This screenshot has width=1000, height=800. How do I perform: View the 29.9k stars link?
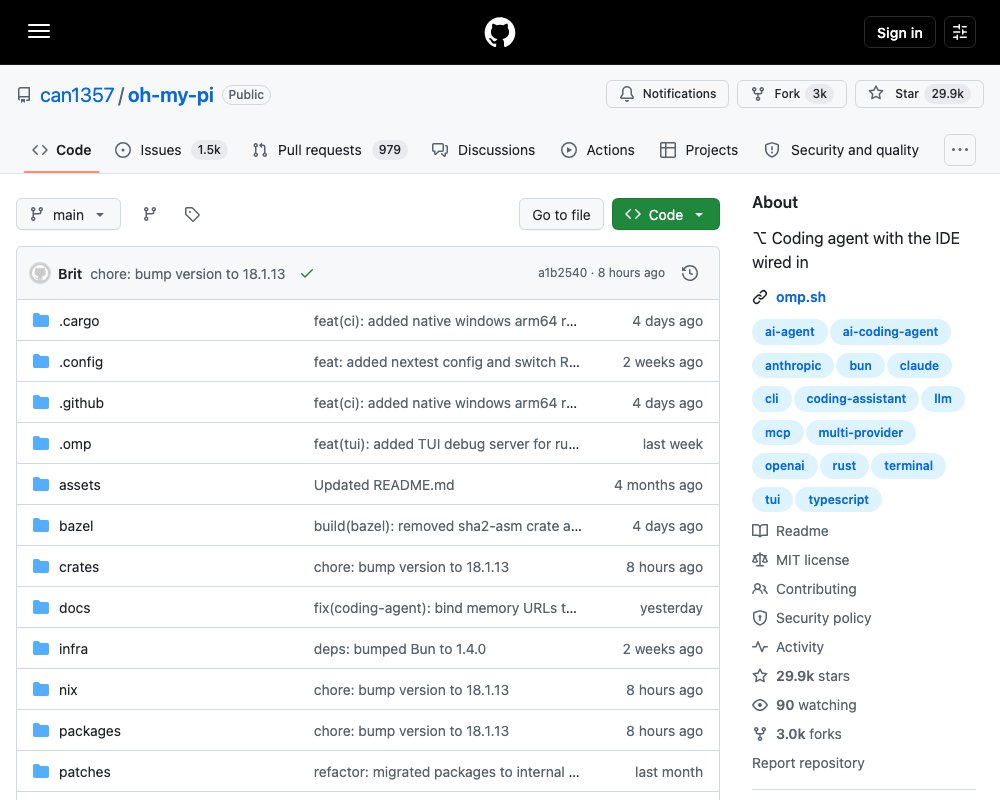801,676
